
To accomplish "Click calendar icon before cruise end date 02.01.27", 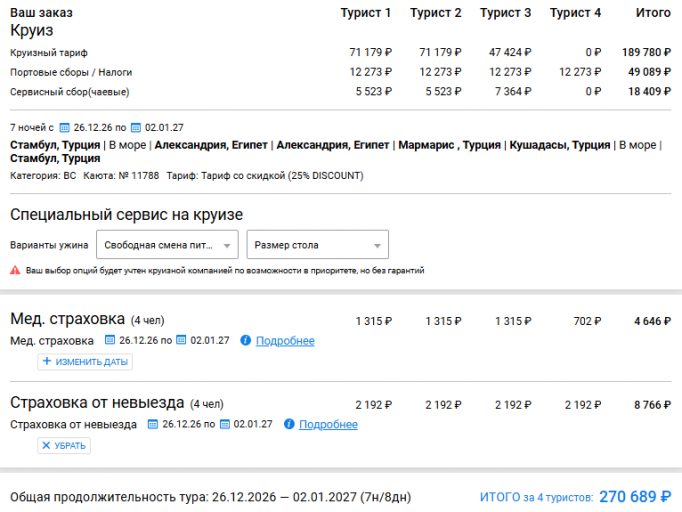I will tap(136, 127).
